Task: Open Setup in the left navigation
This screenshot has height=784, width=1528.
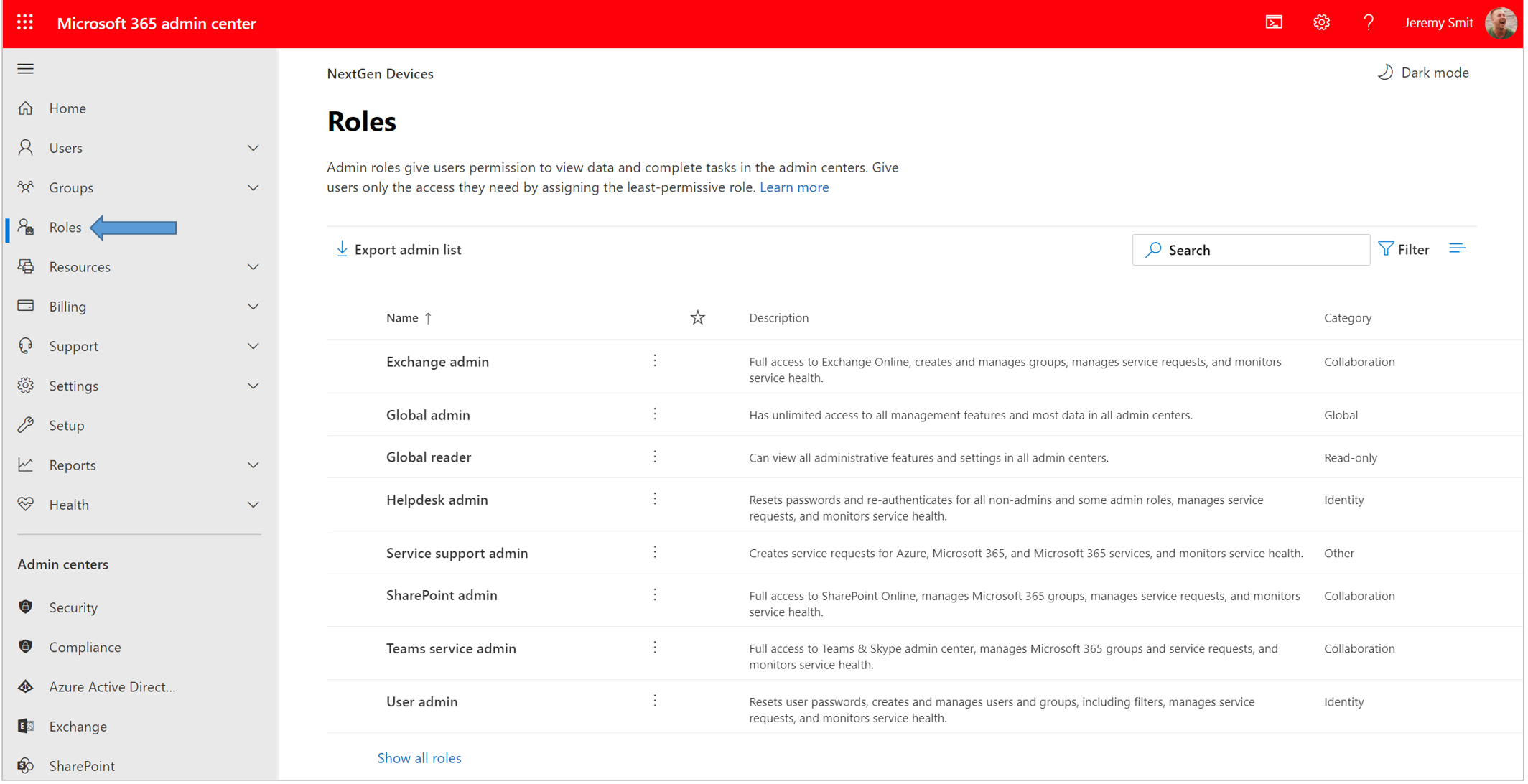Action: [x=67, y=426]
